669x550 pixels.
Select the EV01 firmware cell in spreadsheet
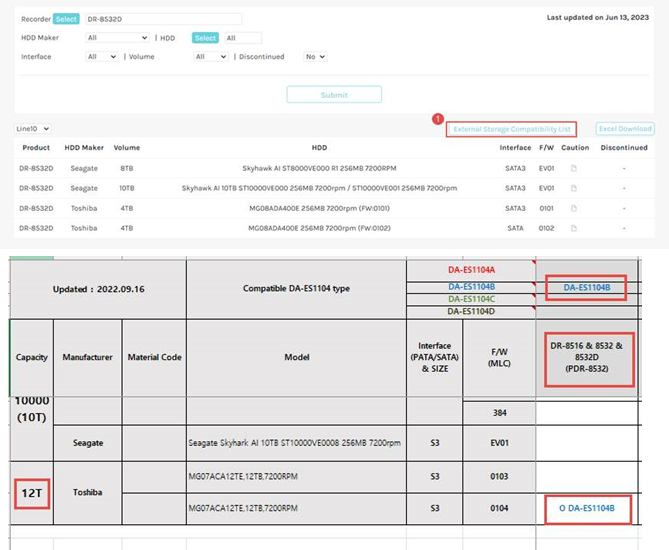[x=499, y=443]
